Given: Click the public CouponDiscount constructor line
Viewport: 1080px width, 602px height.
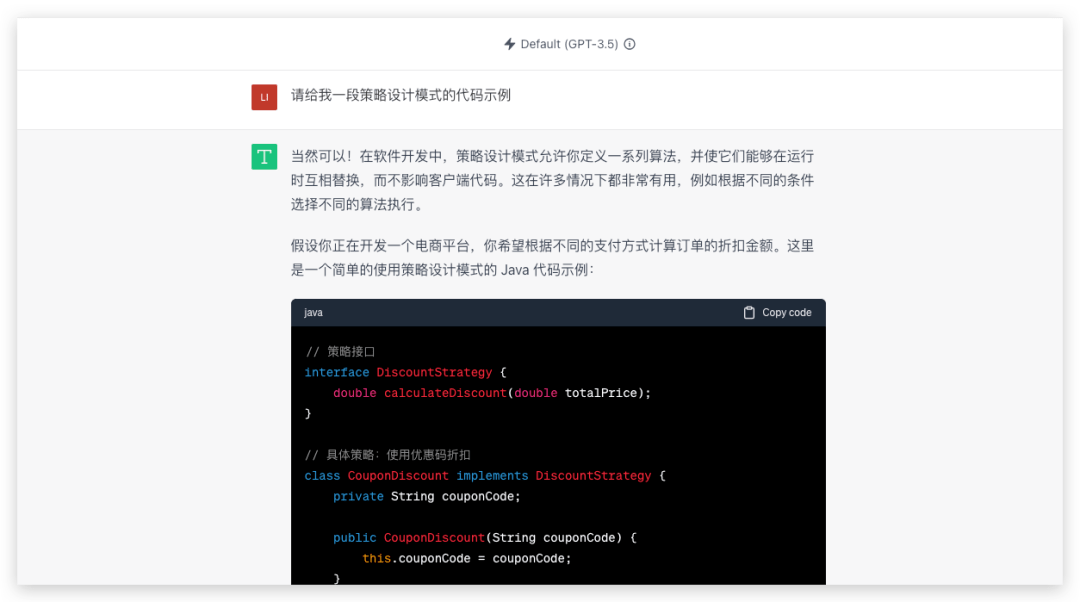Looking at the screenshot, I should (484, 538).
